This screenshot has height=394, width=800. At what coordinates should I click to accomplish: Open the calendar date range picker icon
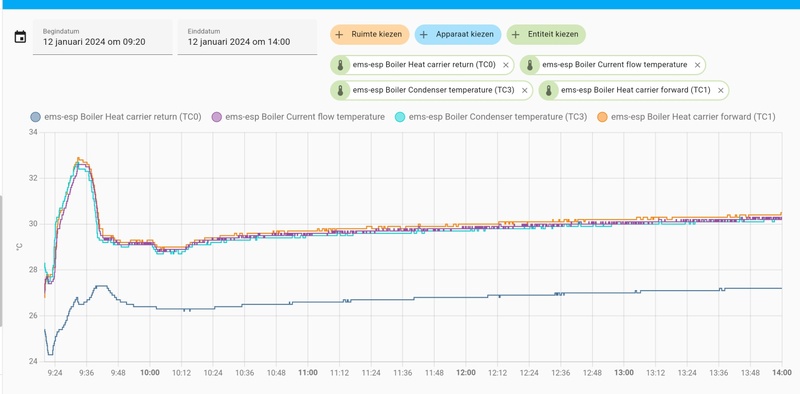click(20, 37)
